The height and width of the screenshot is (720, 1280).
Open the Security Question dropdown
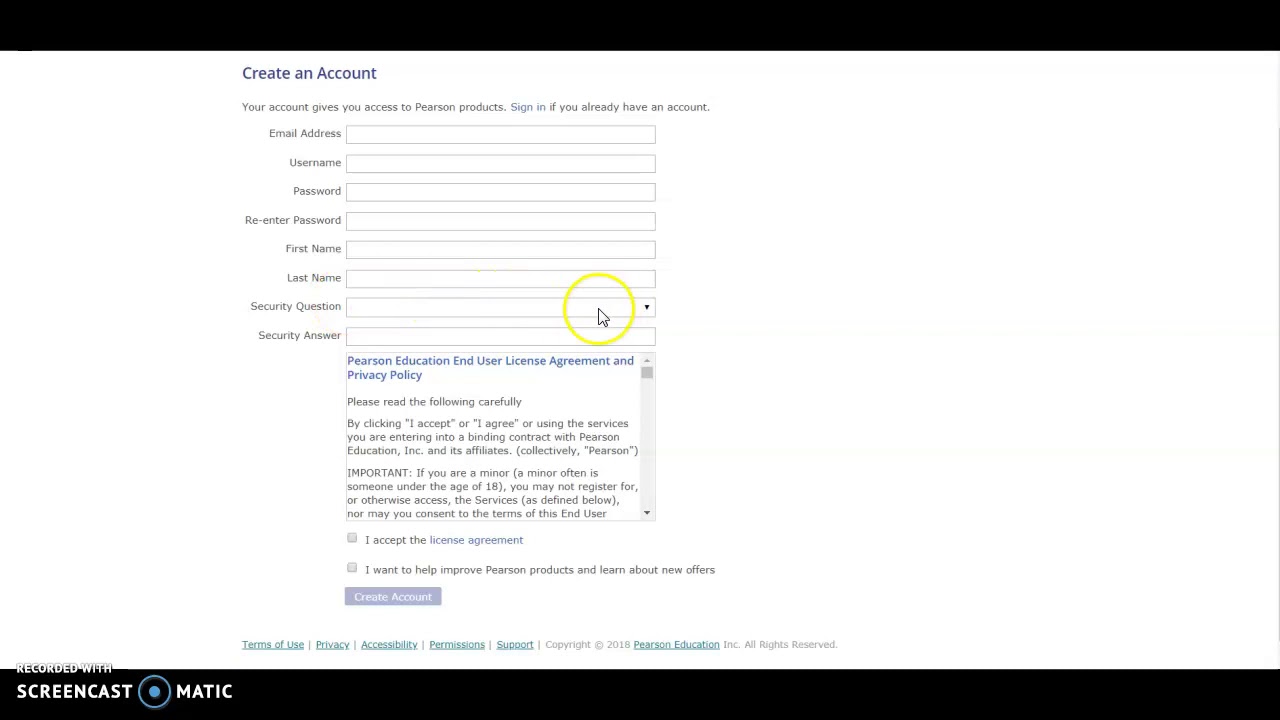click(x=500, y=307)
